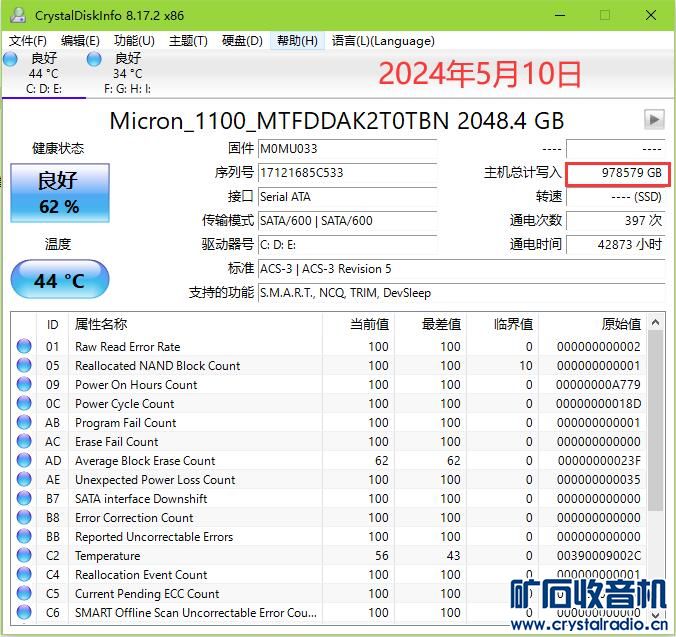The width and height of the screenshot is (676, 637).
Task: Click the rotation rate value ---- (SSD)
Action: coord(616,197)
